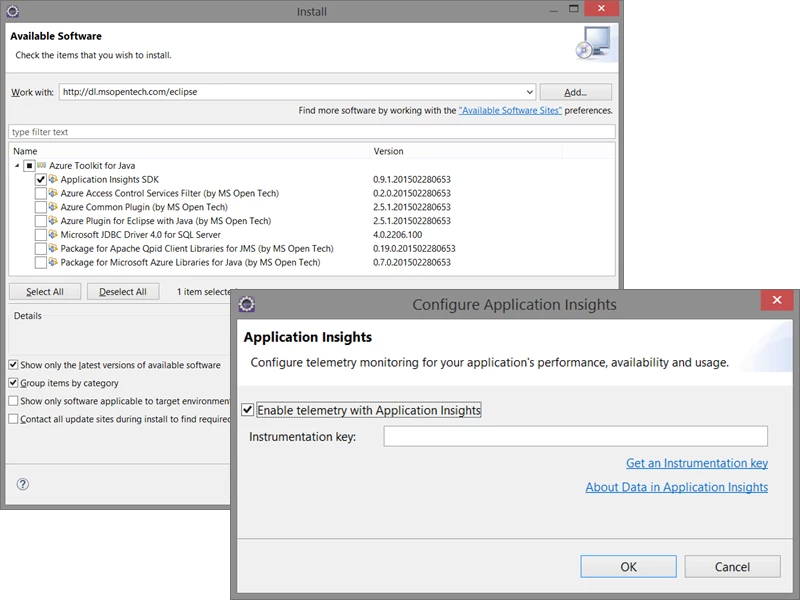Check Package for Microsoft Azure Libraries checkbox
This screenshot has width=800, height=600.
point(40,262)
